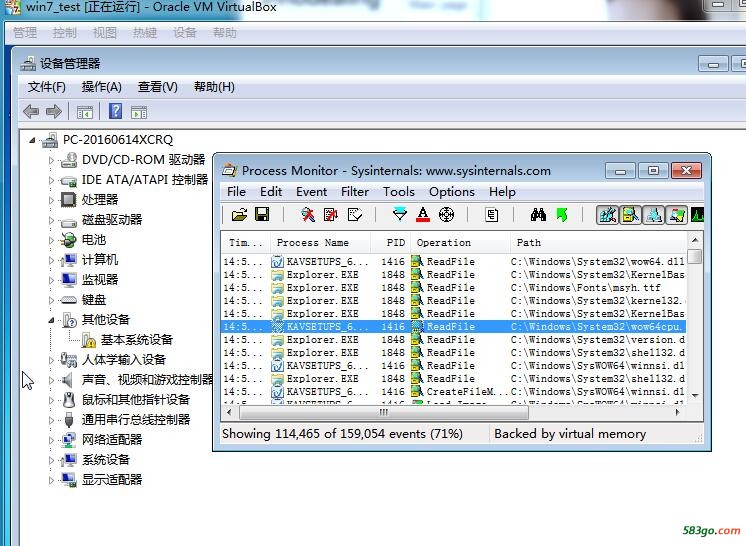Toggle Show File System Activity button
The height and width of the screenshot is (546, 746).
coord(630,215)
